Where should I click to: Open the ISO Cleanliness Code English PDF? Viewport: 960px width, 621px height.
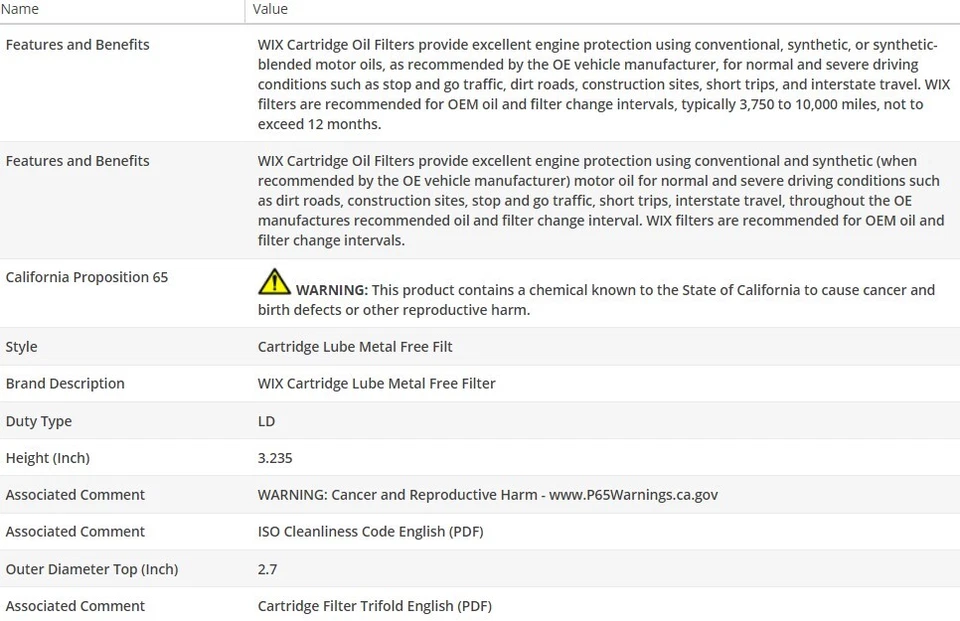[x=370, y=532]
